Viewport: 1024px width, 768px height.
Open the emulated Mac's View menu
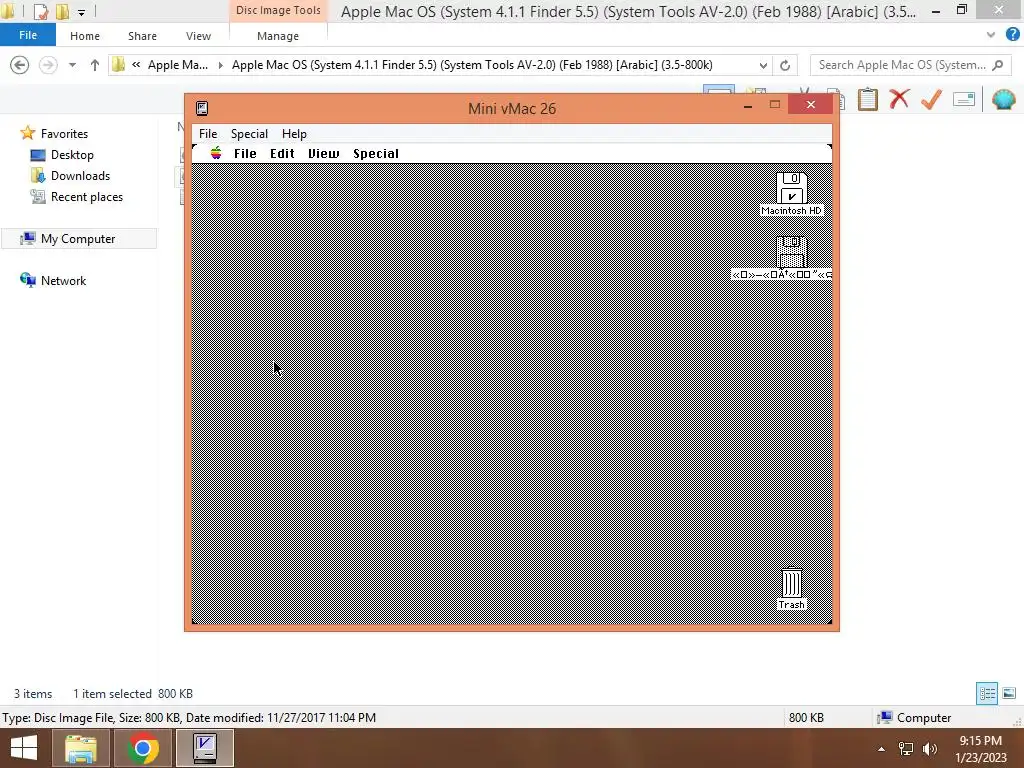pos(323,153)
